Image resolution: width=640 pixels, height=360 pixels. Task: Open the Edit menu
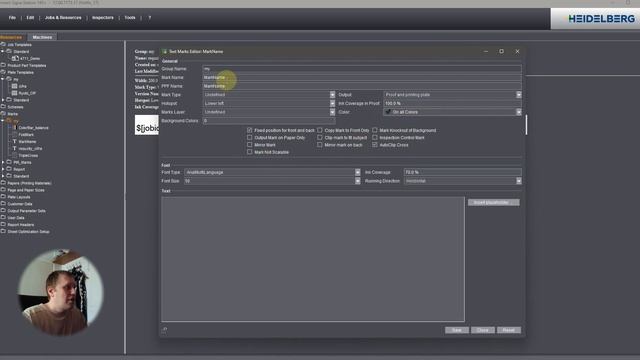[30, 18]
